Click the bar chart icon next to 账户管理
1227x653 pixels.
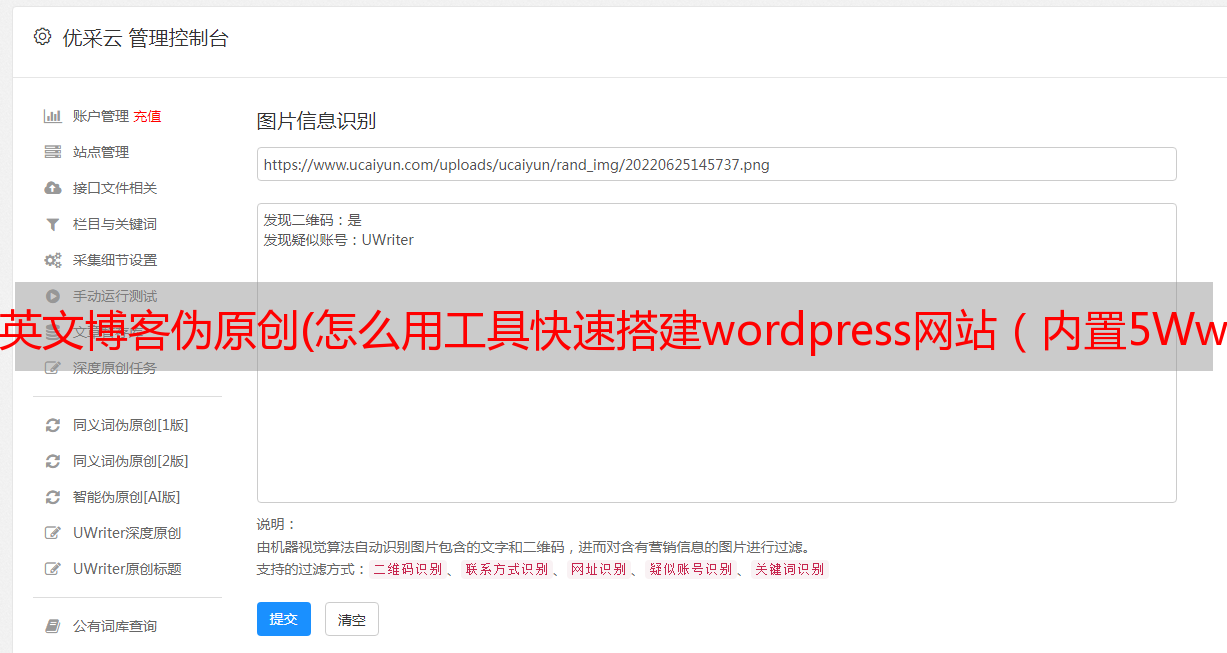point(53,116)
